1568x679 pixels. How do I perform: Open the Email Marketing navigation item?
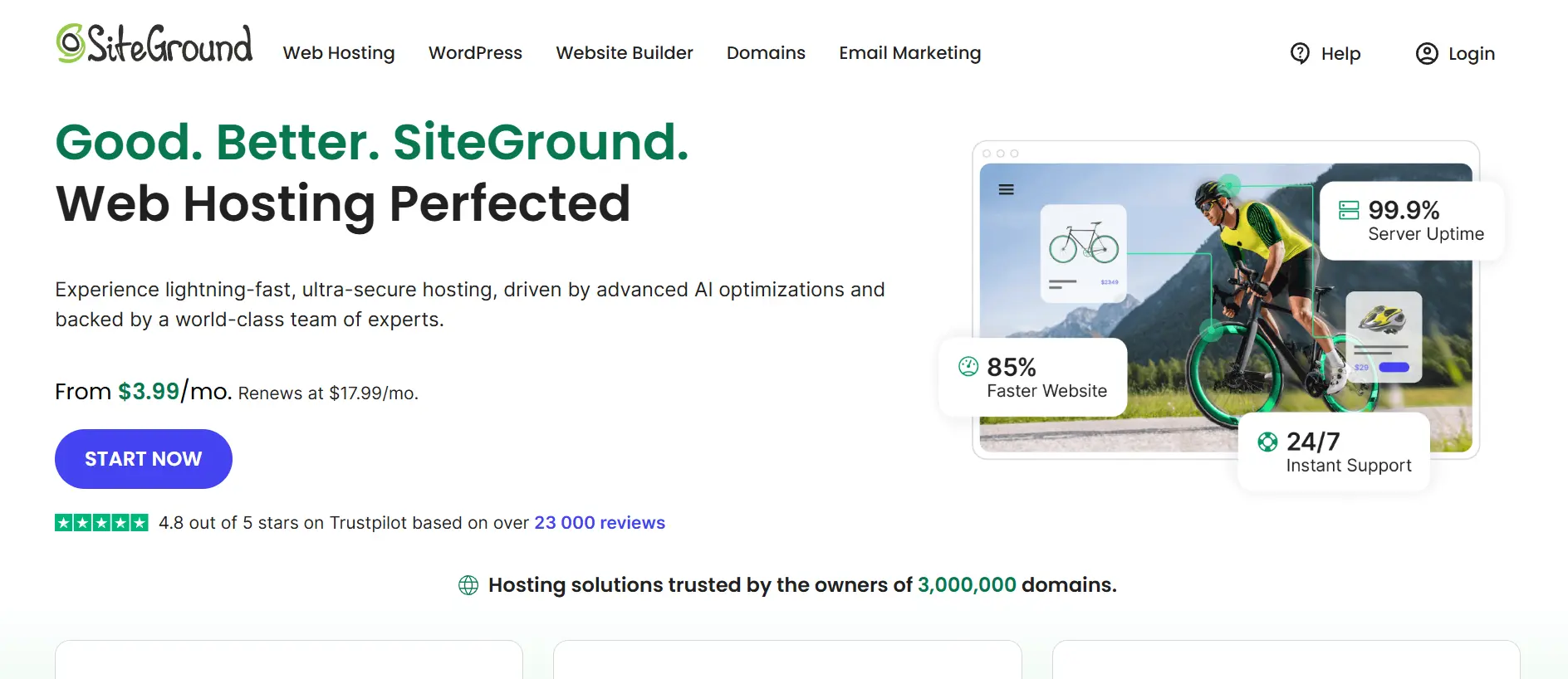(909, 53)
